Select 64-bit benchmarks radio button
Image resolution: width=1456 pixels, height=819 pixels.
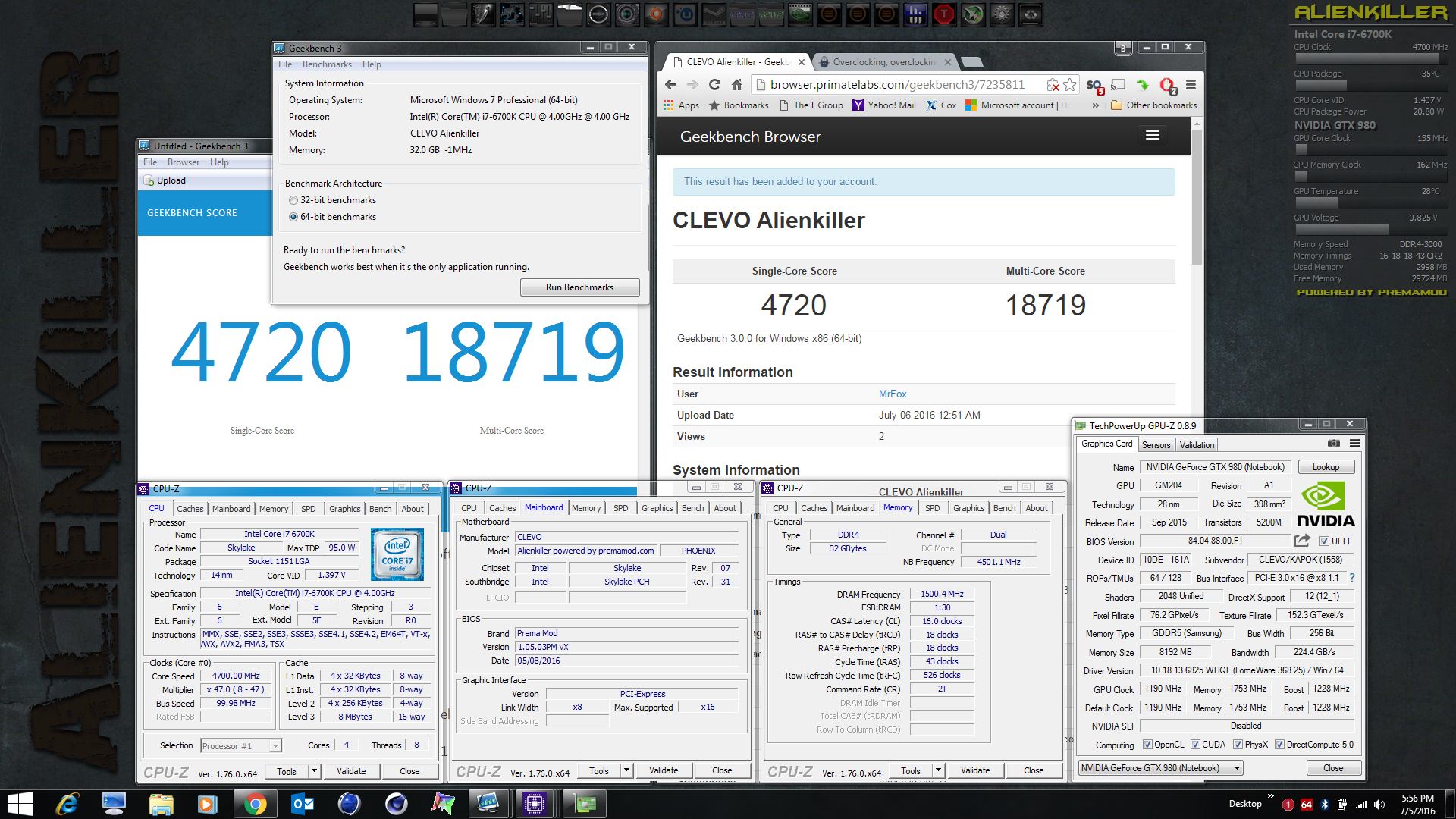coord(293,217)
